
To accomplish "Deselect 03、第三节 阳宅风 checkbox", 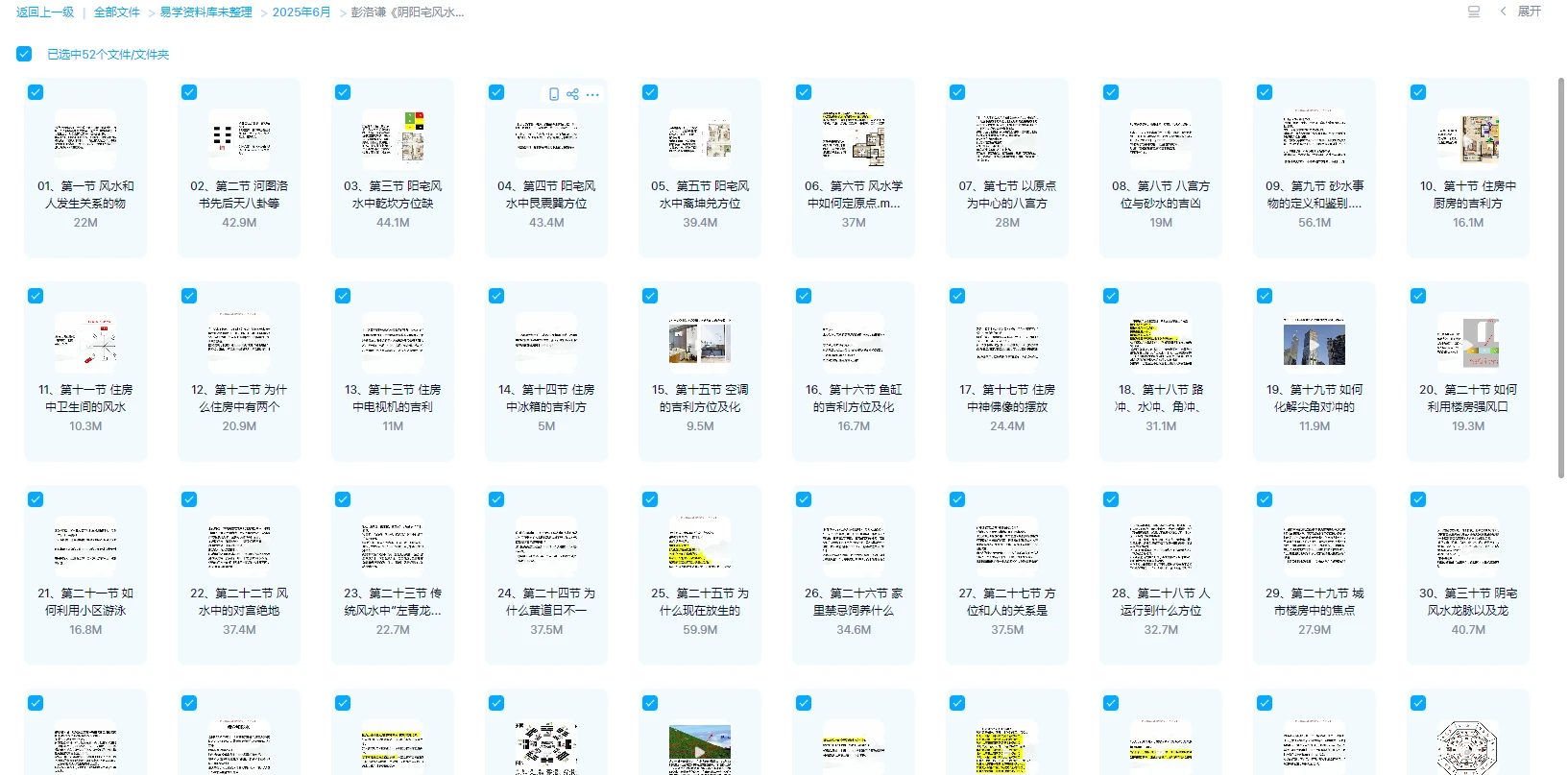I will [343, 92].
